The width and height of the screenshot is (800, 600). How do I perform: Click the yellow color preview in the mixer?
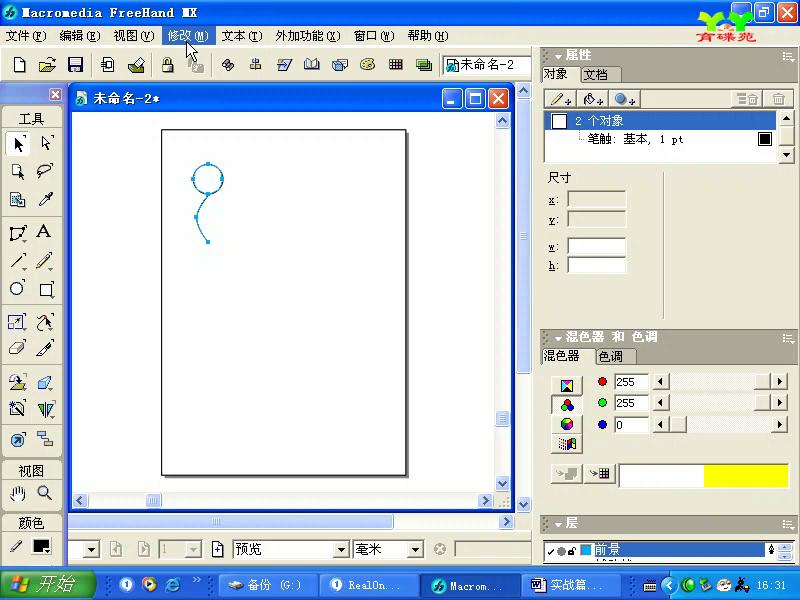746,476
